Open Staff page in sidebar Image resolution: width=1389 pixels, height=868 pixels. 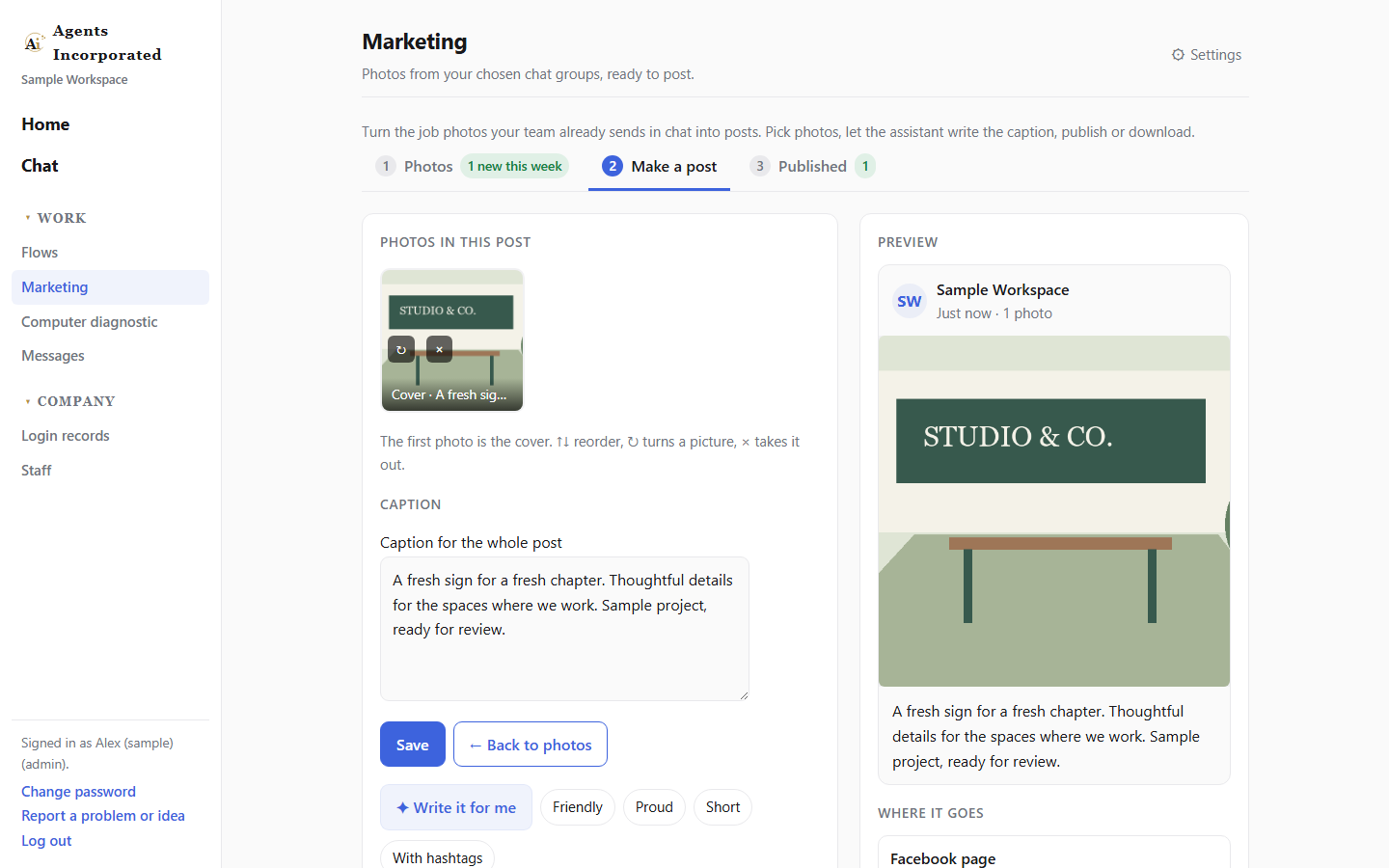[x=110, y=471]
